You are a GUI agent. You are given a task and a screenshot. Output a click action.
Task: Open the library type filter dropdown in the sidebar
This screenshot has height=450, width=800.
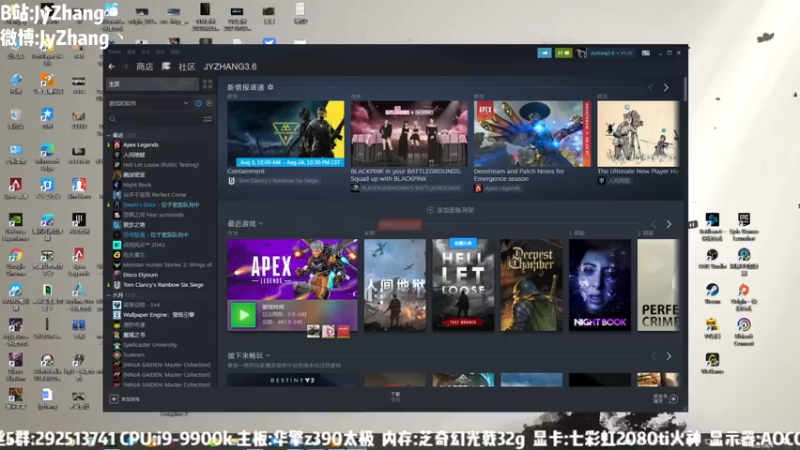click(148, 103)
